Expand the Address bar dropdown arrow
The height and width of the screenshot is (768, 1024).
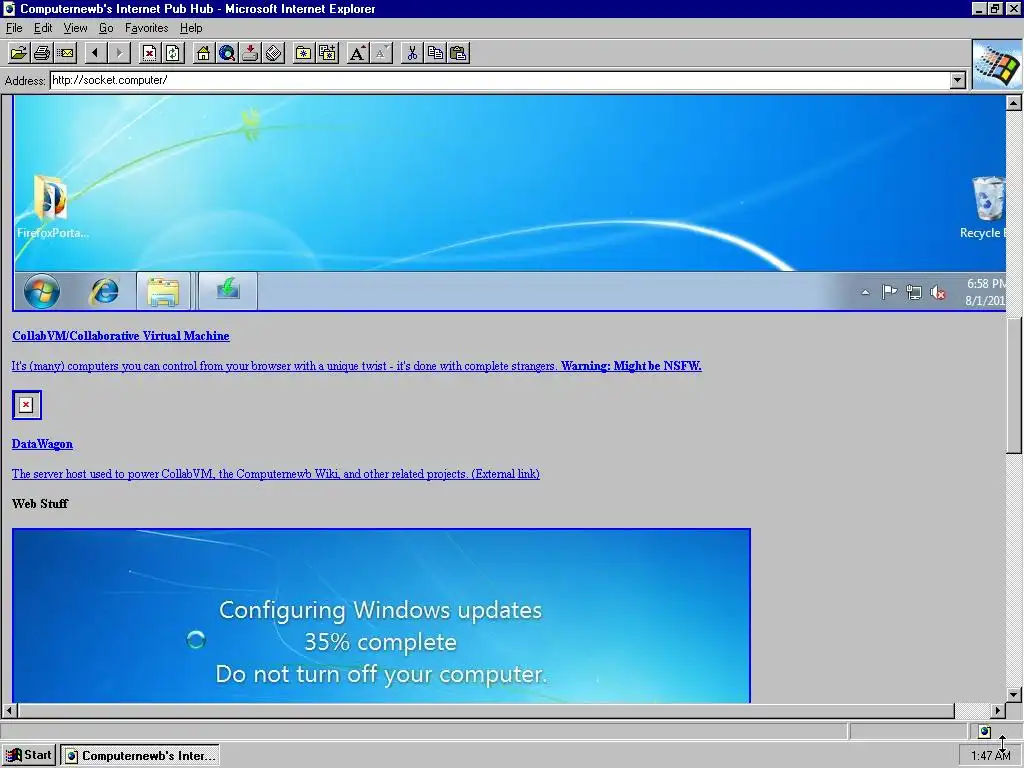[957, 80]
